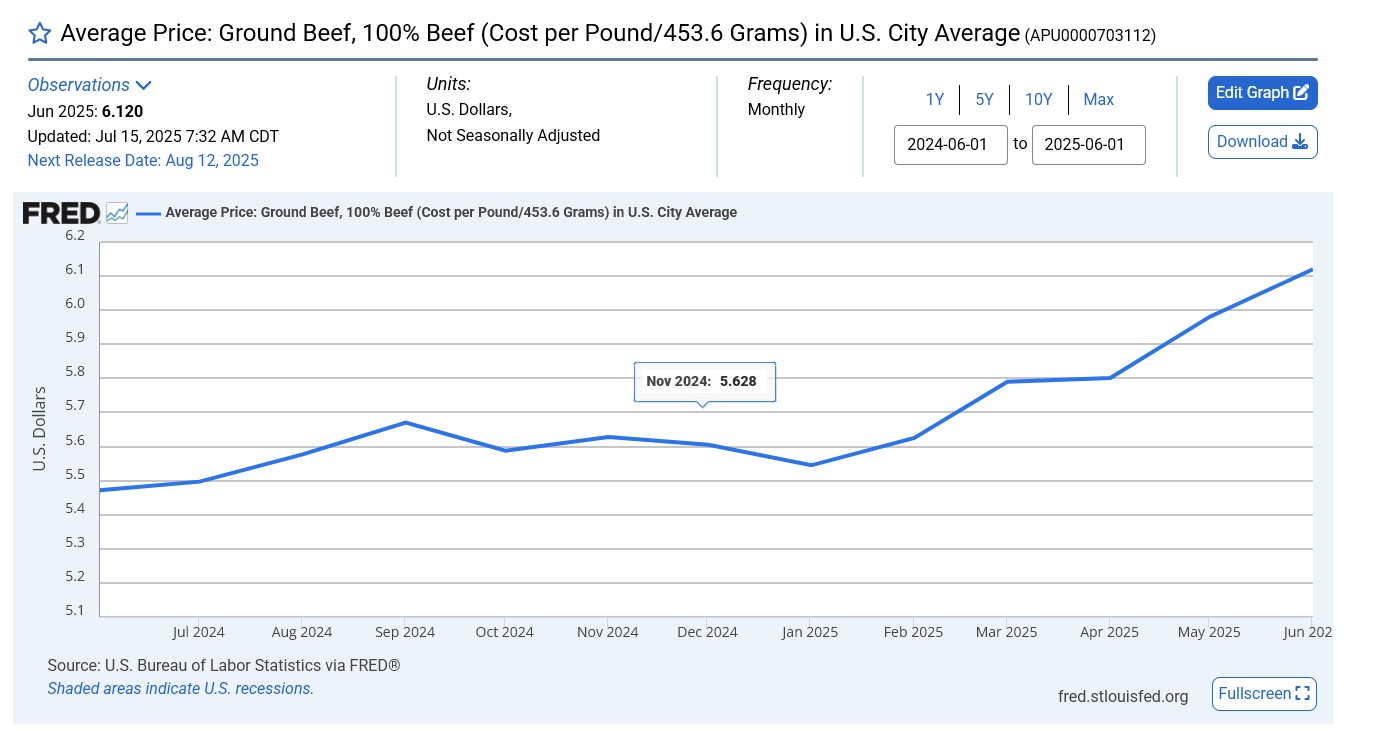Click the end date field 2025-06-01
Screen dimensions: 1374x731
1088,145
